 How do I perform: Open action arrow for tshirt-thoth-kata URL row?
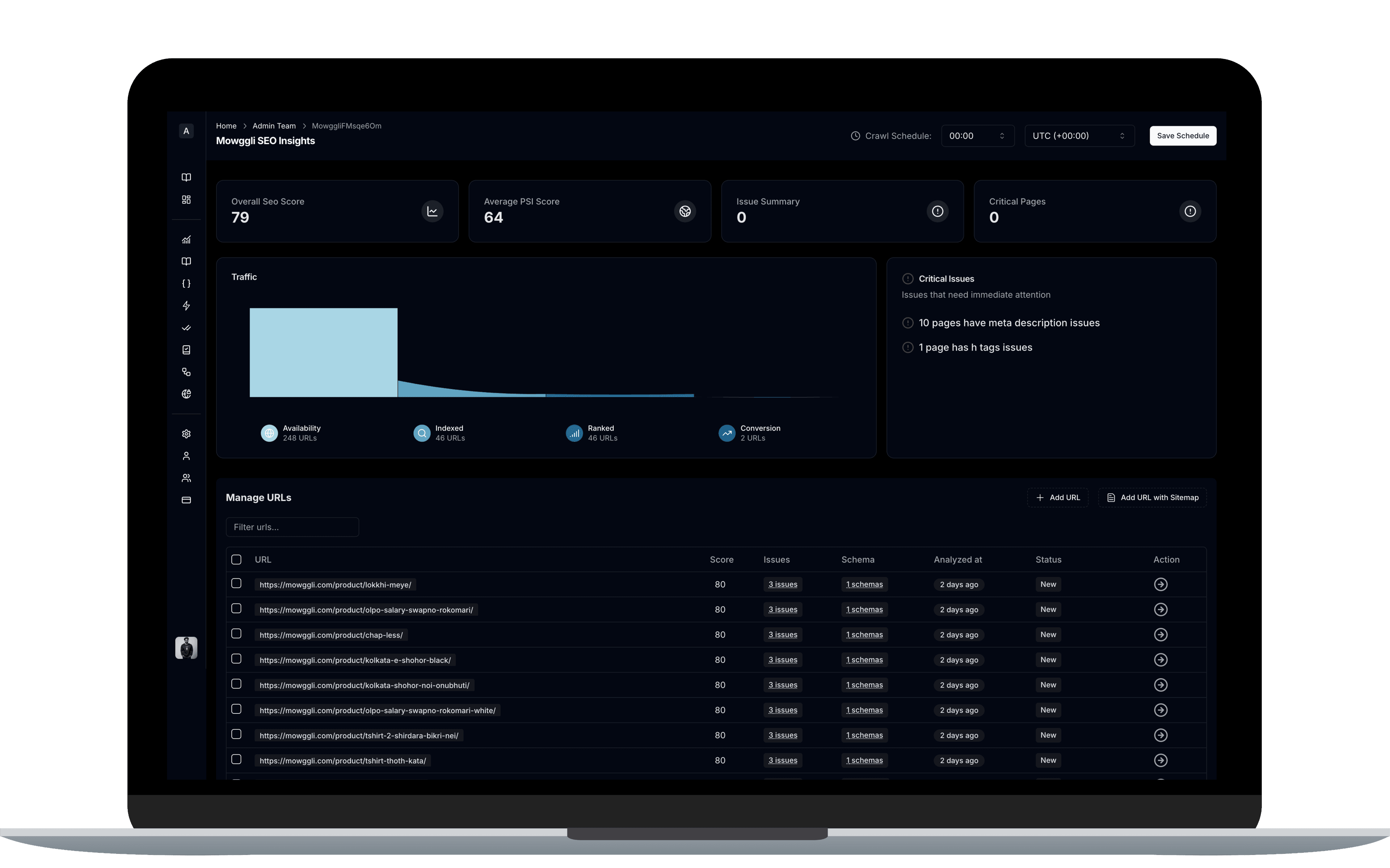point(1161,760)
